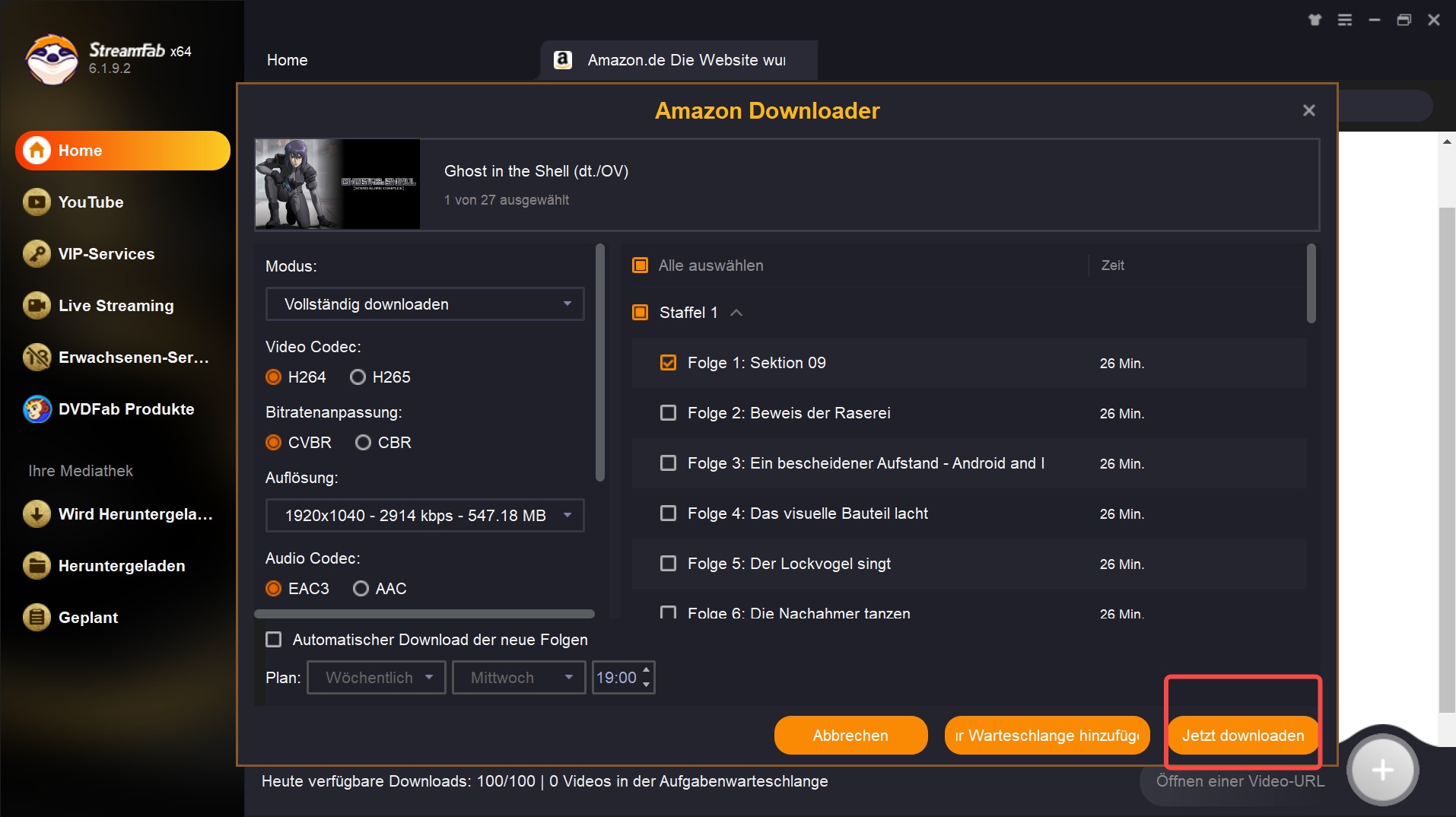The height and width of the screenshot is (817, 1456).
Task: Click the round plus button for video URL
Action: tap(1382, 770)
